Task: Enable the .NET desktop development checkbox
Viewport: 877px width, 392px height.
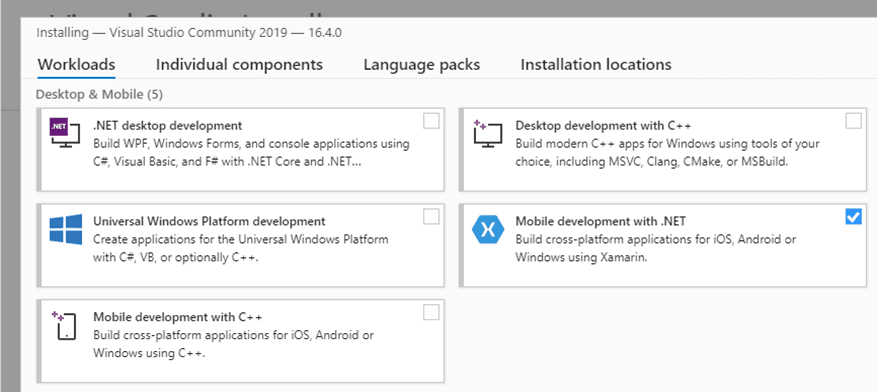Action: coord(431,121)
